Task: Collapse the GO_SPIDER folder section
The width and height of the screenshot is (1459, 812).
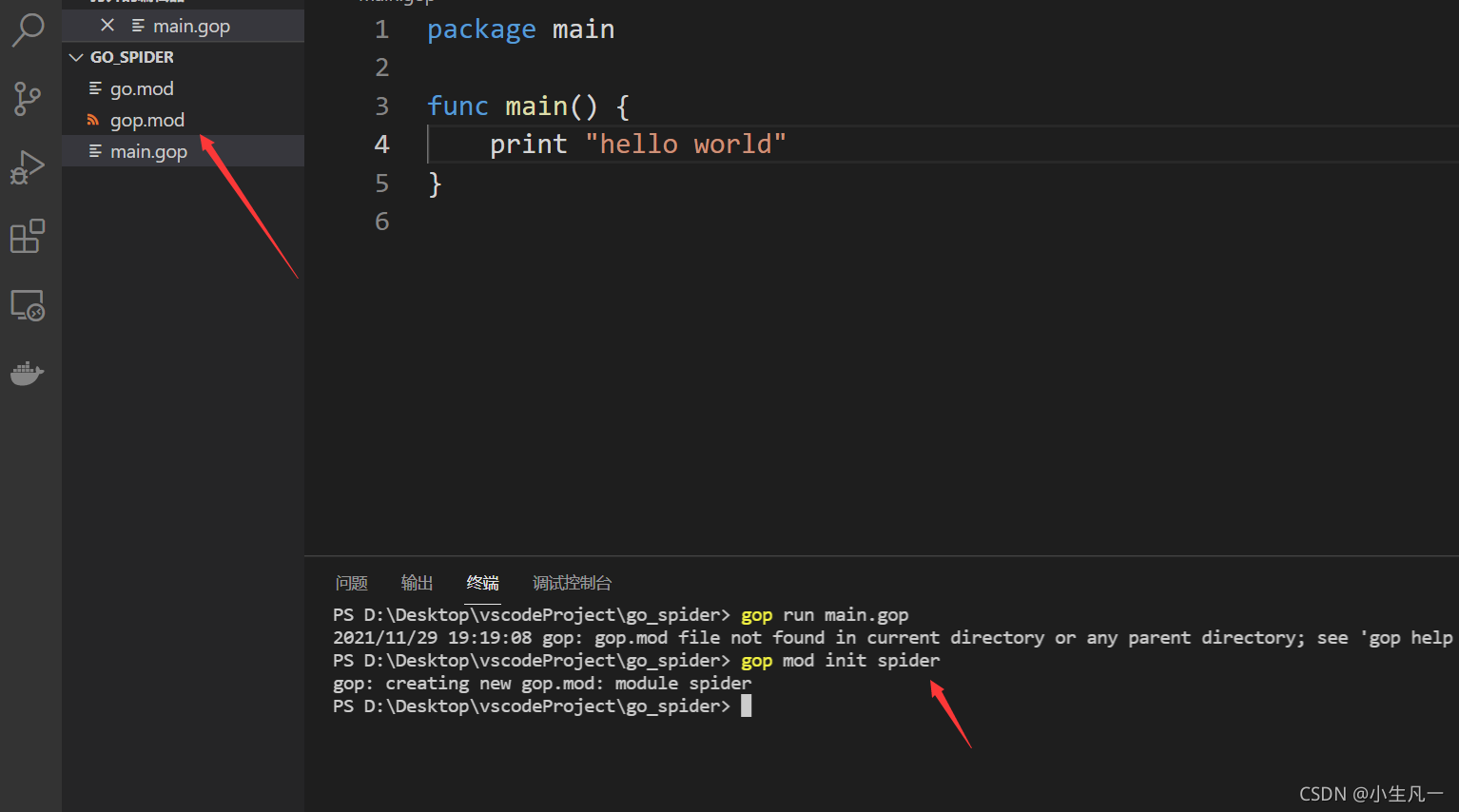Action: click(x=183, y=57)
